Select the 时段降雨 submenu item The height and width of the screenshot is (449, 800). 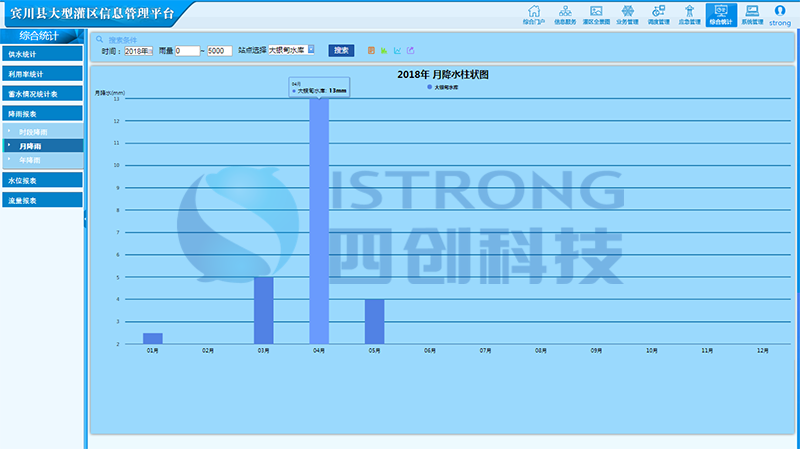43,132
